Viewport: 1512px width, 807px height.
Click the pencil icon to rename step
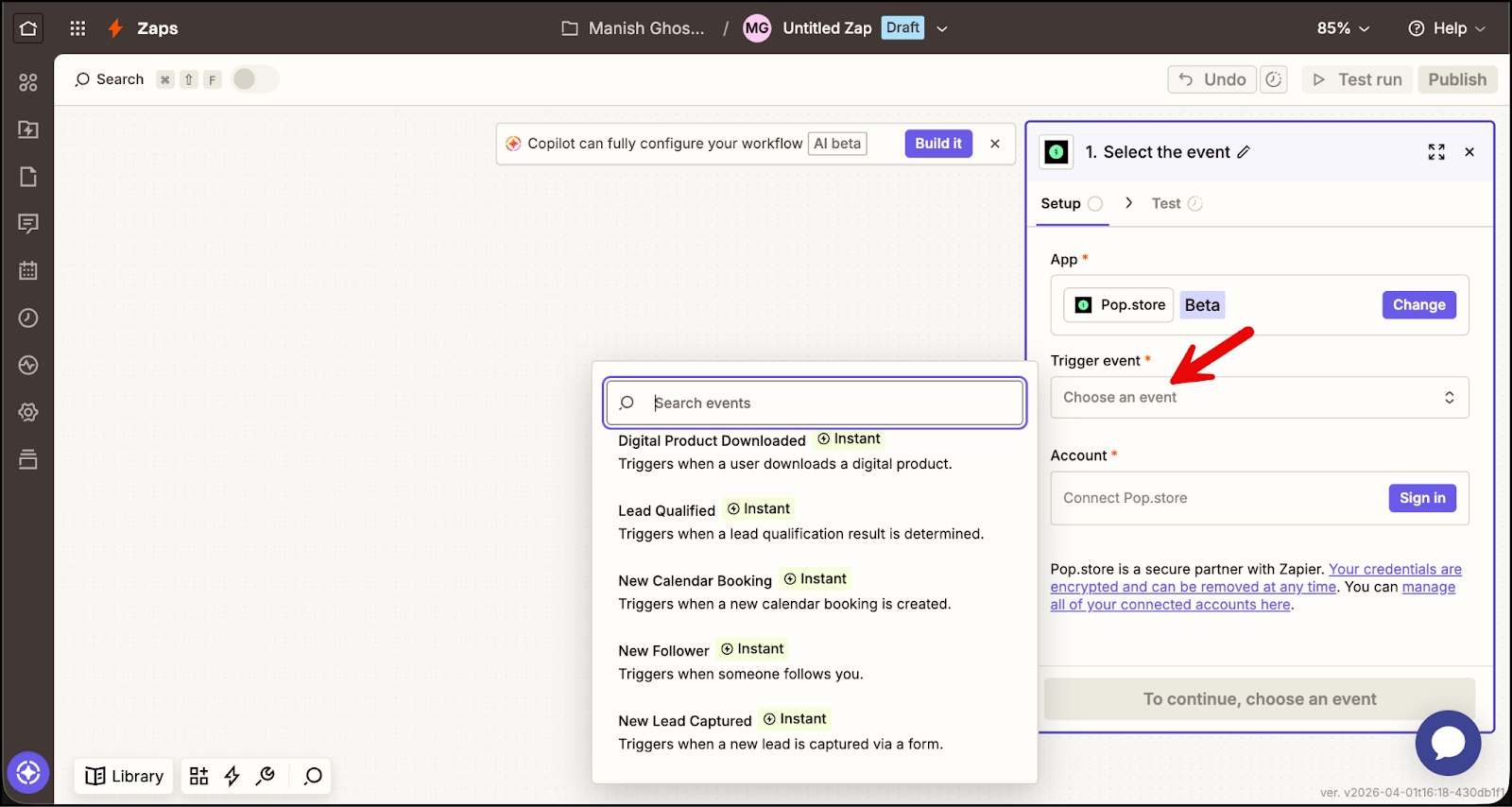[1244, 152]
